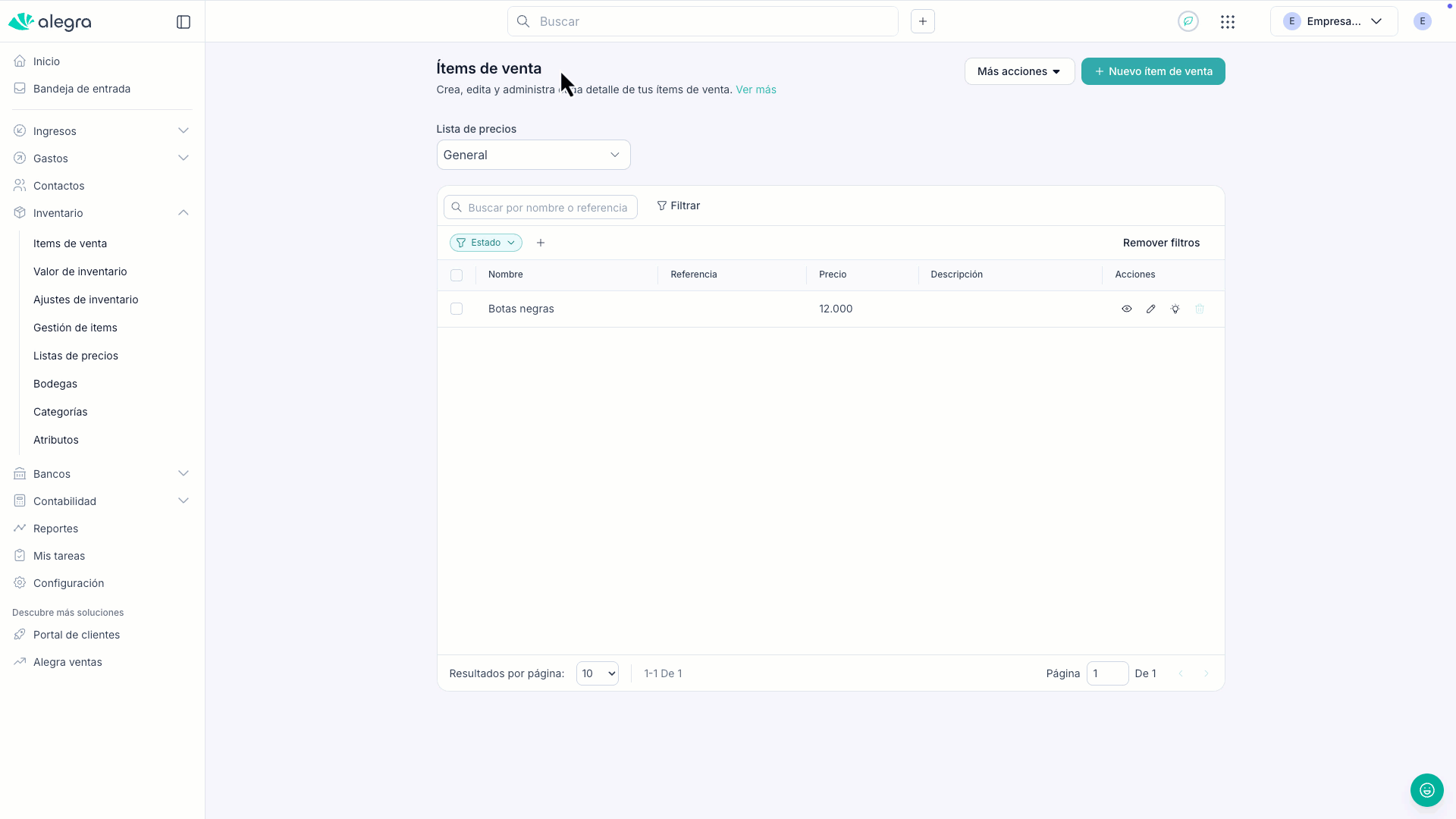The width and height of the screenshot is (1456, 819).
Task: View details of Botas negras item
Action: [x=1127, y=309]
